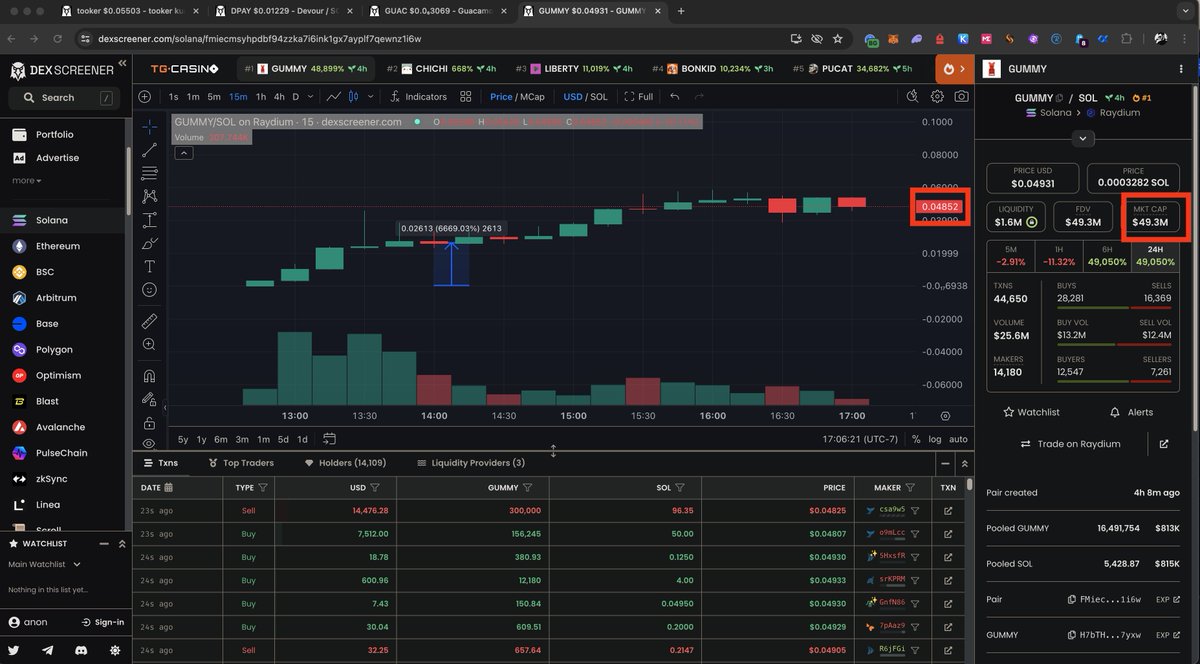The width and height of the screenshot is (1200, 664).
Task: Open the USD column filter
Action: tap(375, 488)
